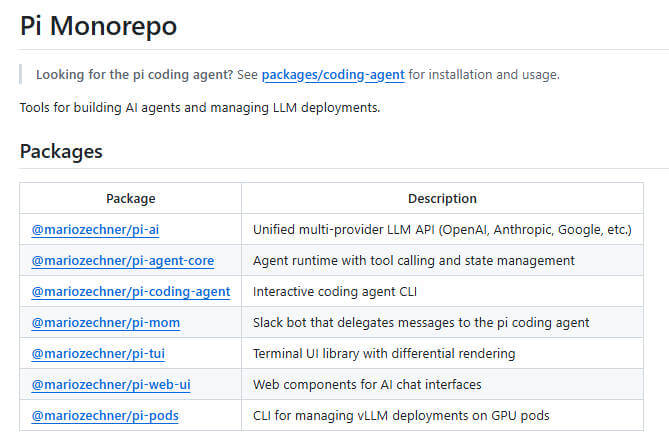Viewport: 669px width, 447px height.
Task: Click the Pi Monorepo heading
Action: coord(99,26)
